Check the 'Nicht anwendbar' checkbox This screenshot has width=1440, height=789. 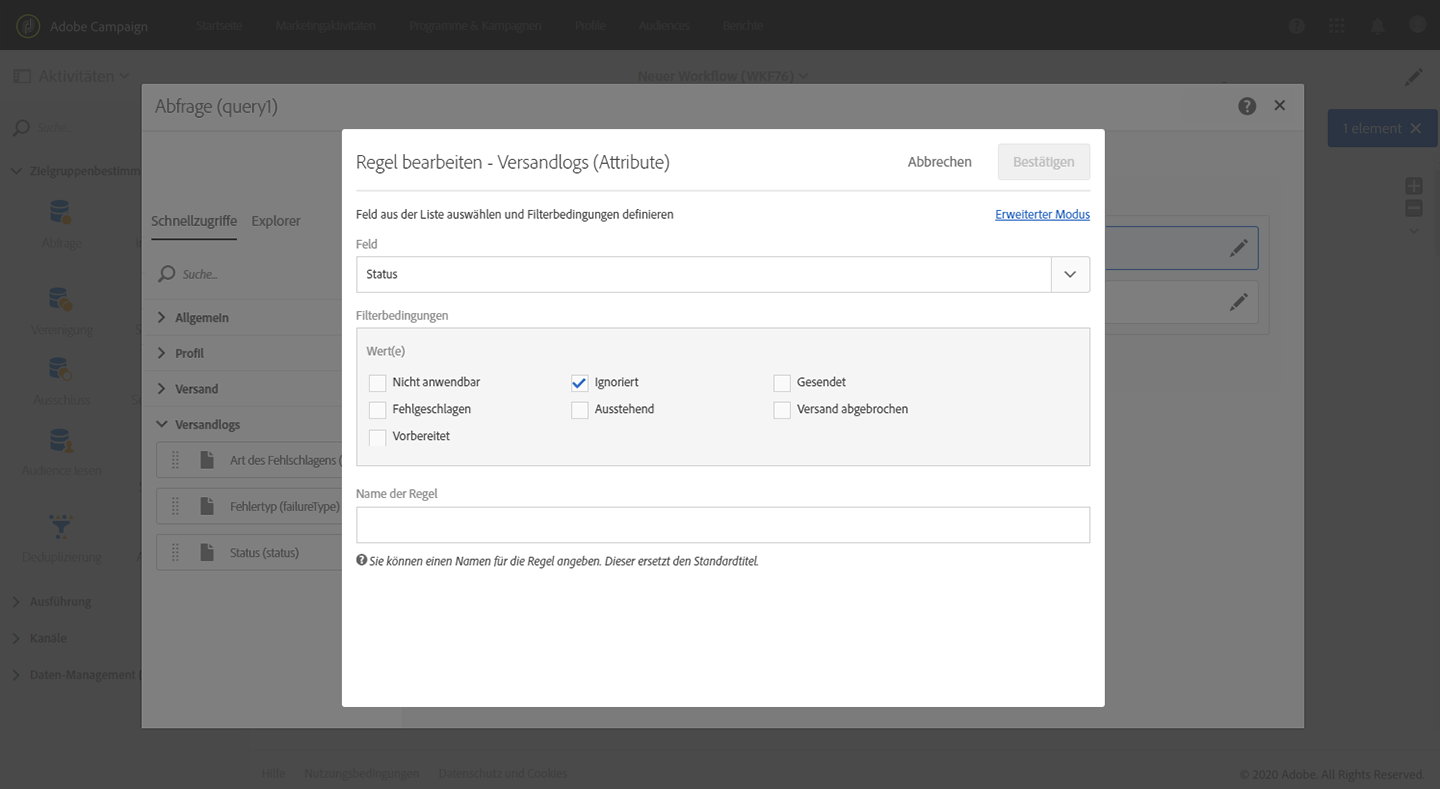377,383
